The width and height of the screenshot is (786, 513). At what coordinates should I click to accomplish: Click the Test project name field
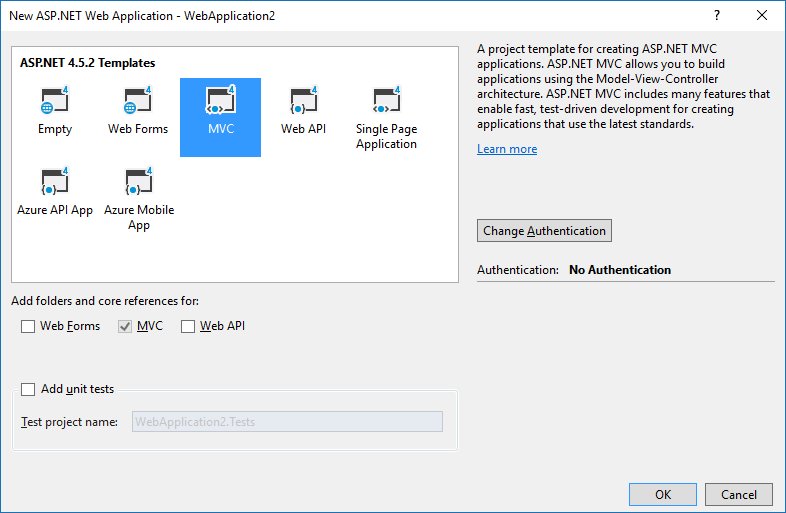click(x=287, y=422)
